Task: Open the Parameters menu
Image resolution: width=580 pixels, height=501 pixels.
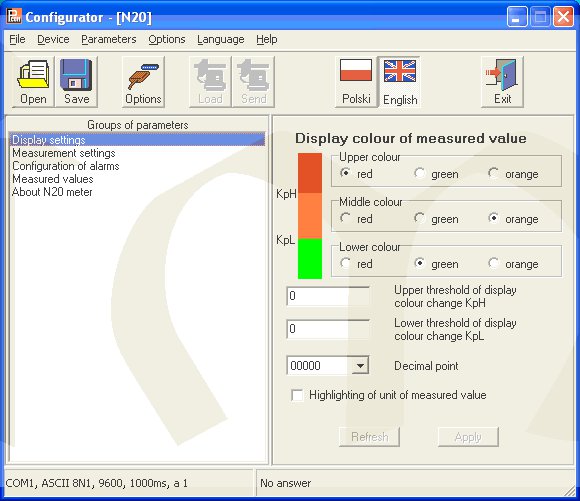Action: 109,39
